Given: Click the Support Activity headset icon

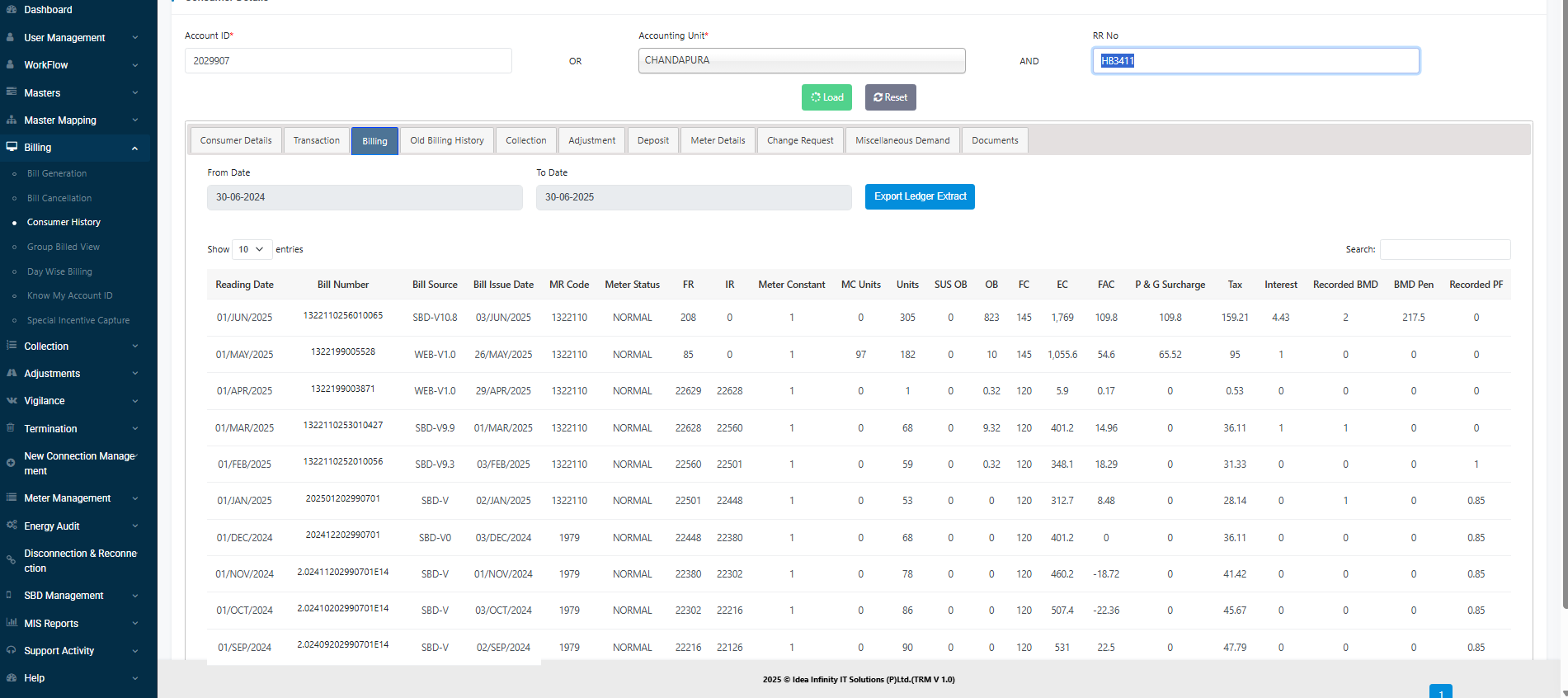Looking at the screenshot, I should click(x=11, y=650).
